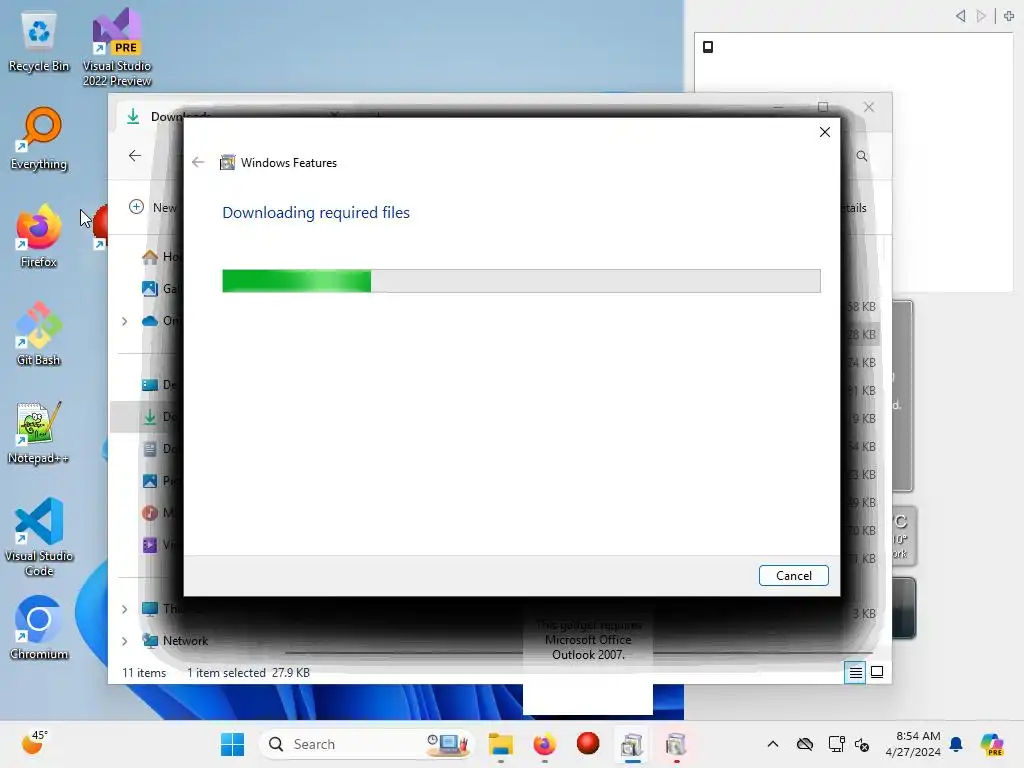Launch Chromium from desktop
The image size is (1024, 768).
[39, 628]
